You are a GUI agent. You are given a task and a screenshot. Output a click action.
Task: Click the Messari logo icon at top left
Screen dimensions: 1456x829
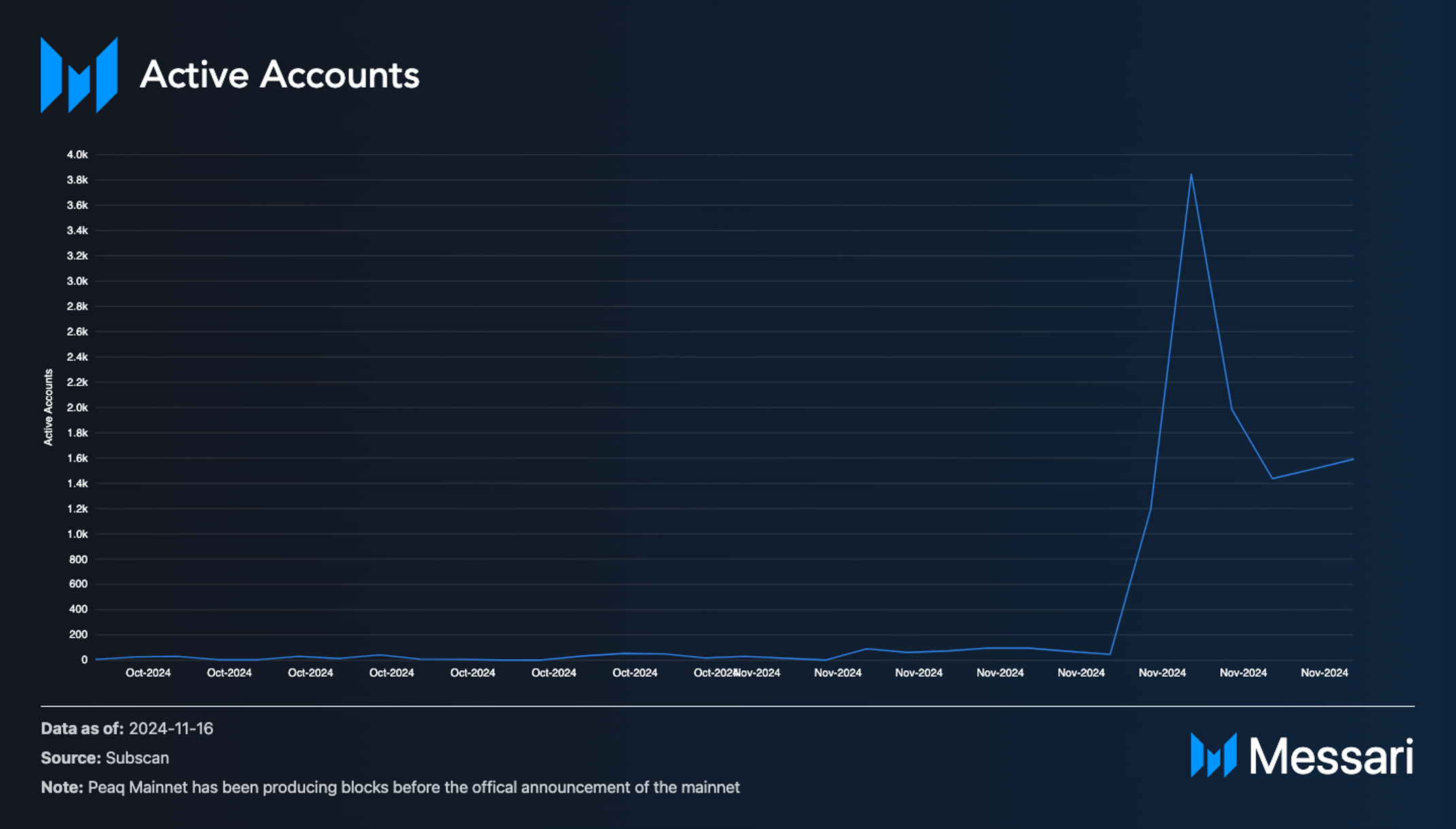79,75
